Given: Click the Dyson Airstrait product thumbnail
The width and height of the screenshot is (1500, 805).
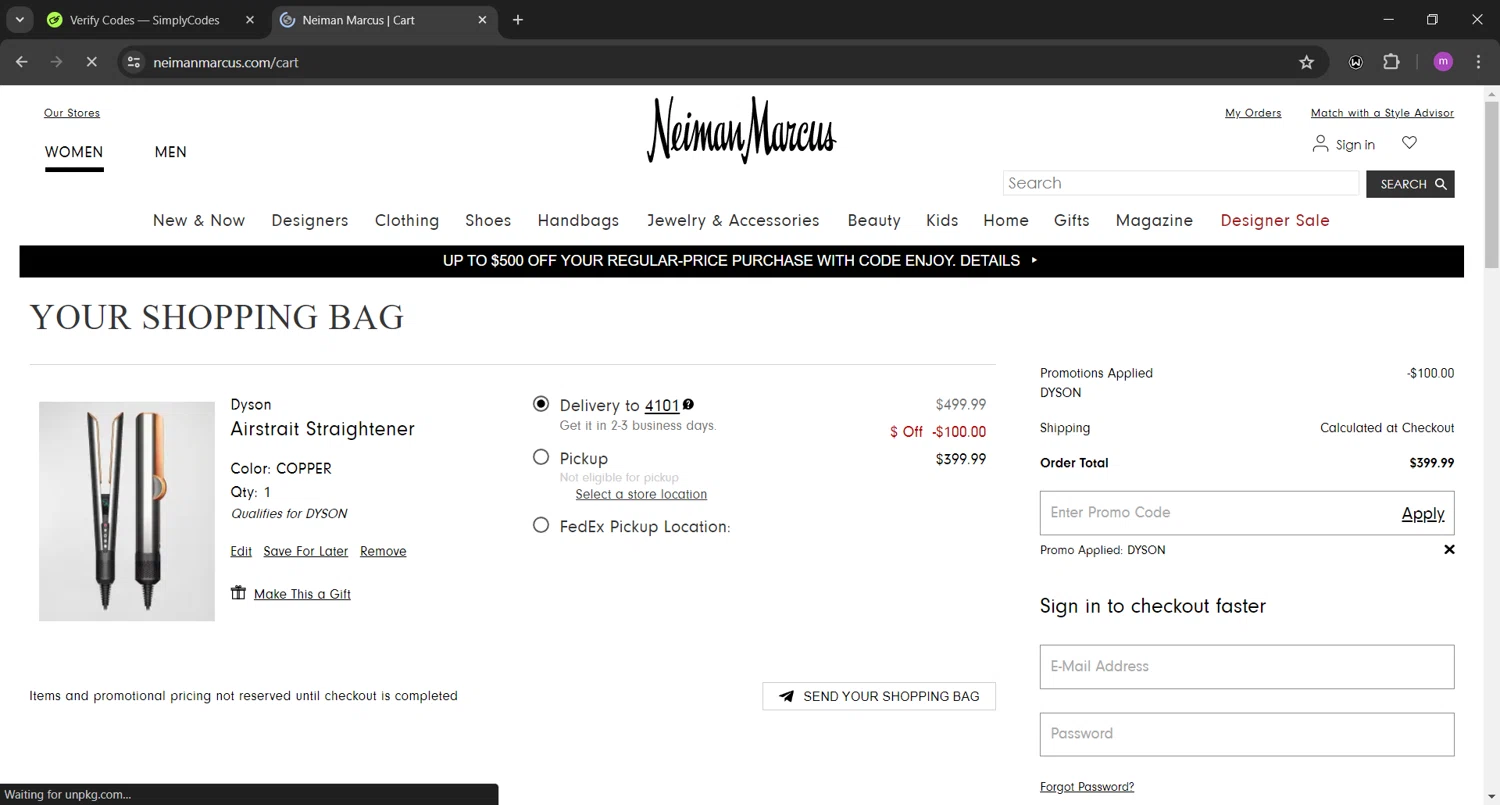Looking at the screenshot, I should 127,511.
